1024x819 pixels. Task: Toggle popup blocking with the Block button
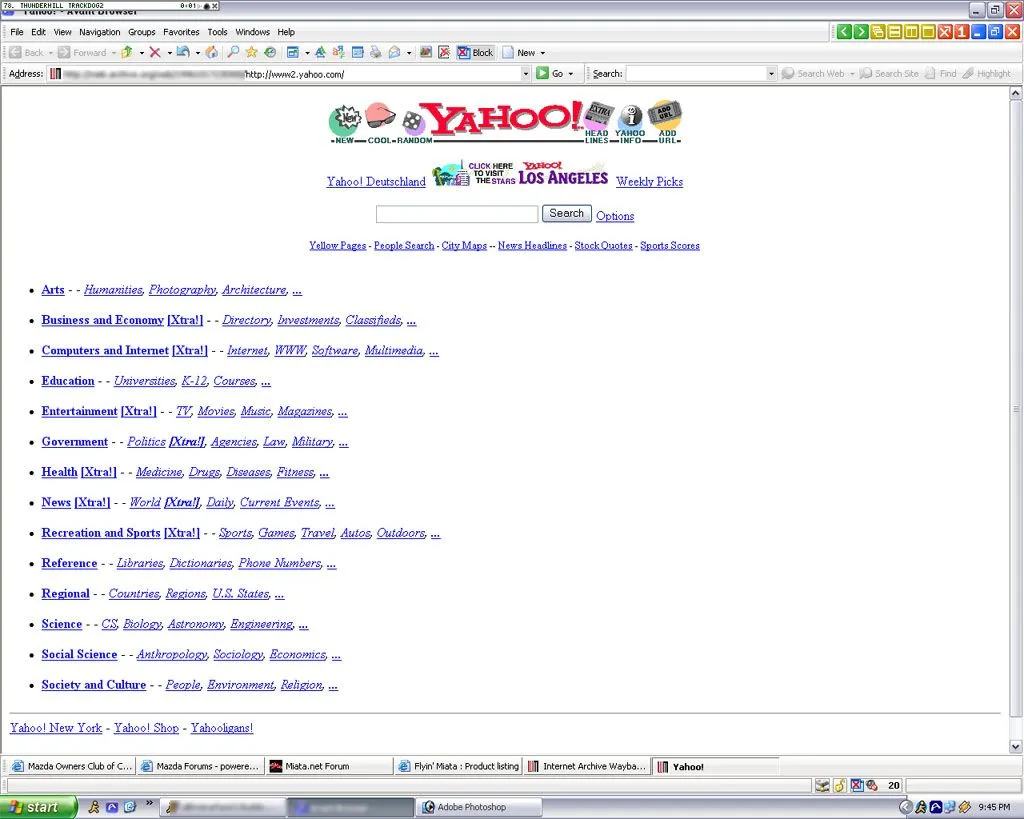point(476,51)
